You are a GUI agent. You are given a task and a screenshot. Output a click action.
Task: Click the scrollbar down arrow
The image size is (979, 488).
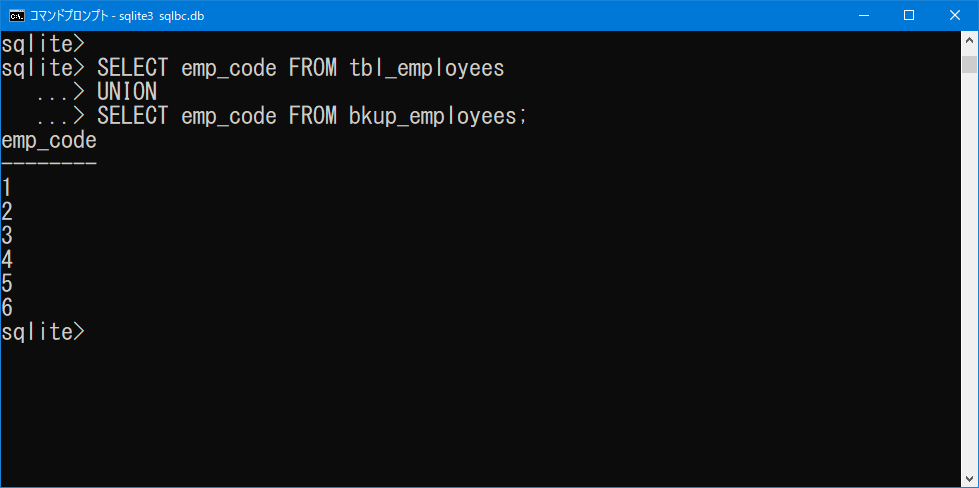click(969, 479)
